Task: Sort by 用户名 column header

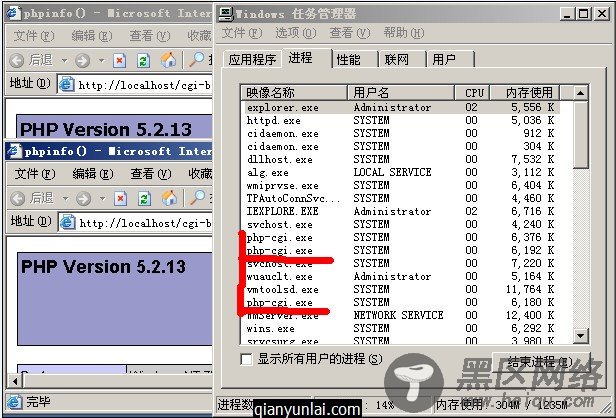Action: coord(401,93)
